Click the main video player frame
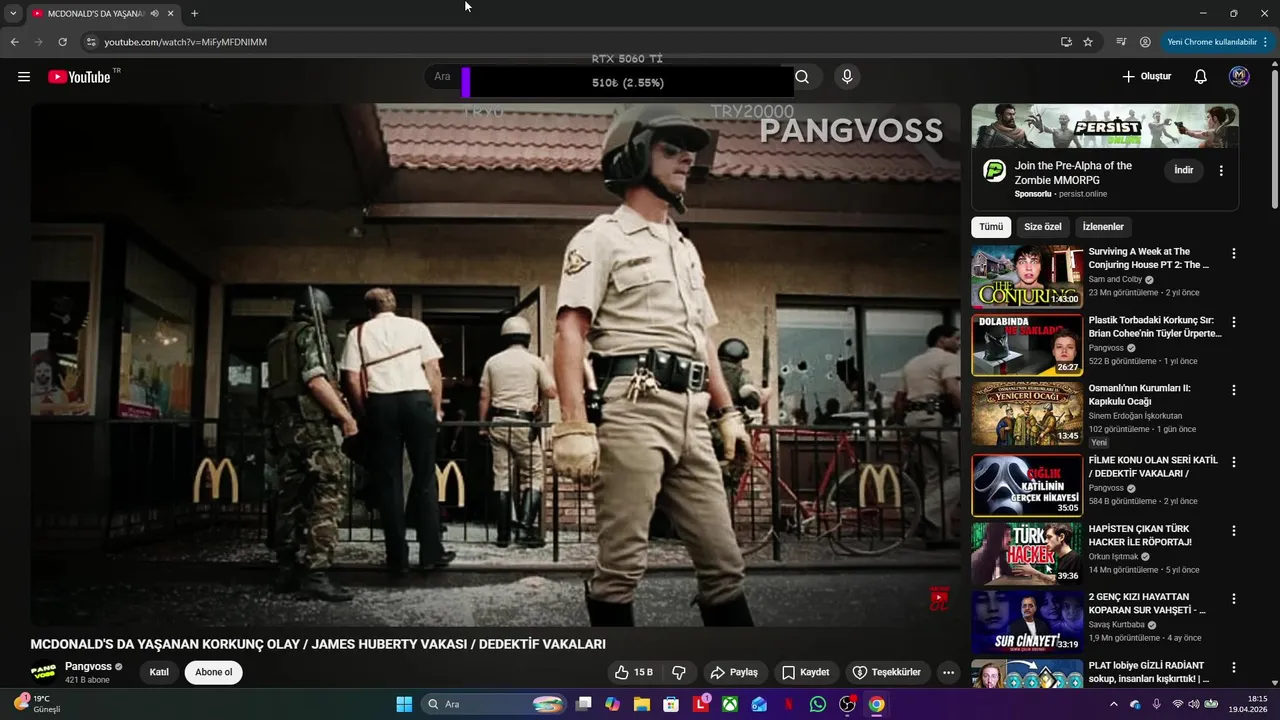The height and width of the screenshot is (720, 1280). (495, 365)
